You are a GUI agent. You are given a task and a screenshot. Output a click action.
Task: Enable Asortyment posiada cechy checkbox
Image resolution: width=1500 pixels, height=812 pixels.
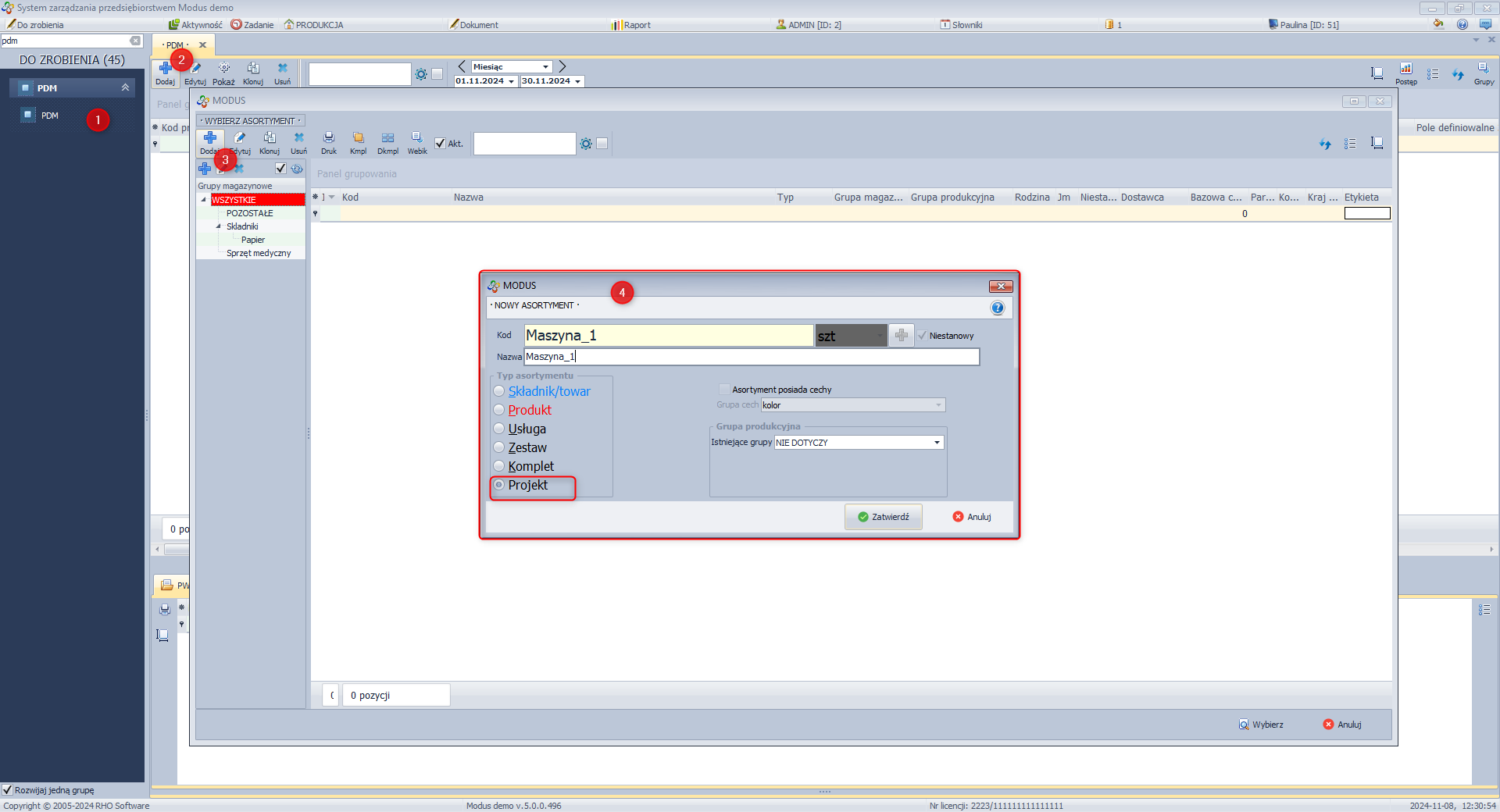coord(724,390)
